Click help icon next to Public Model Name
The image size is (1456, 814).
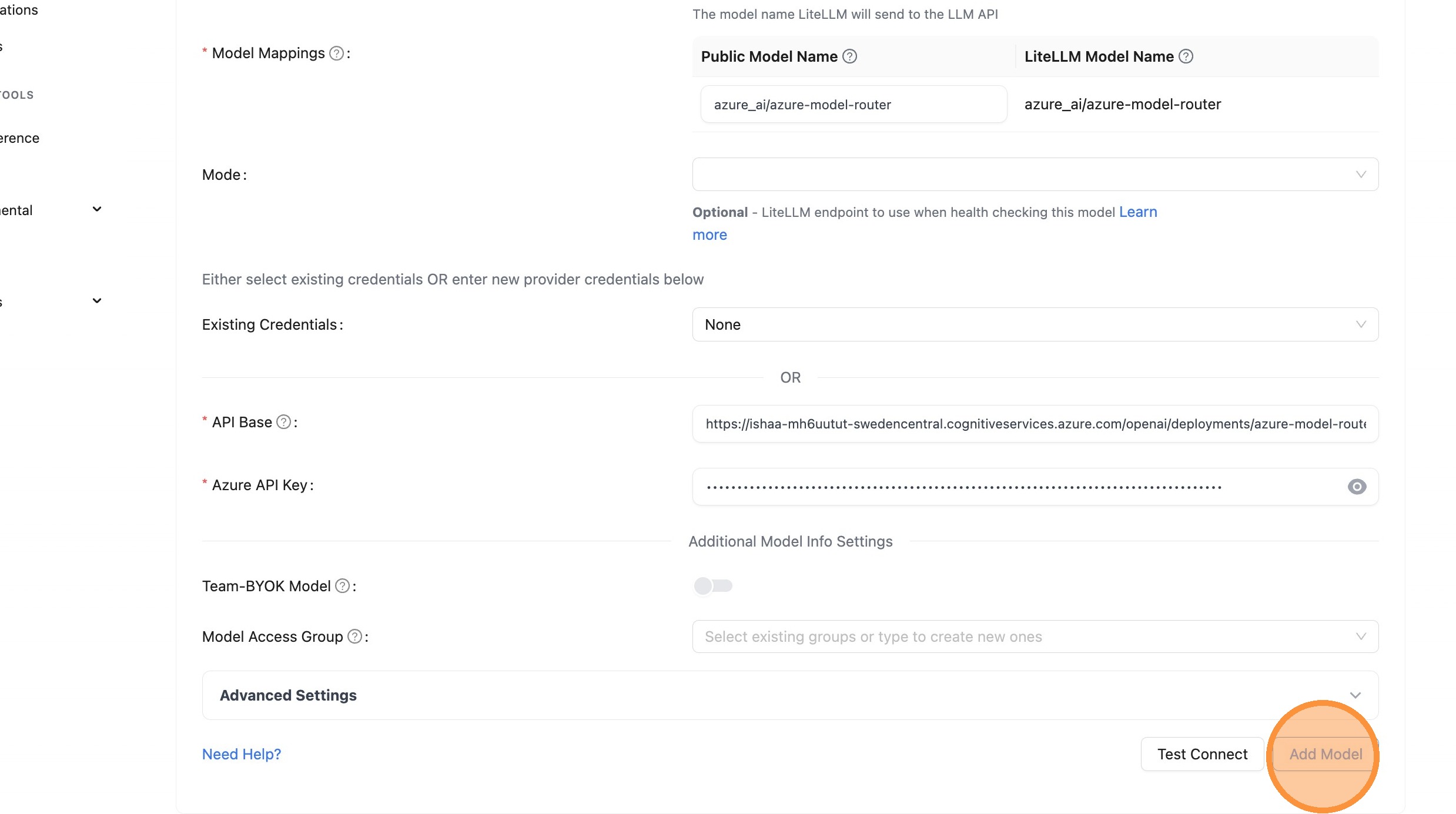click(x=849, y=56)
